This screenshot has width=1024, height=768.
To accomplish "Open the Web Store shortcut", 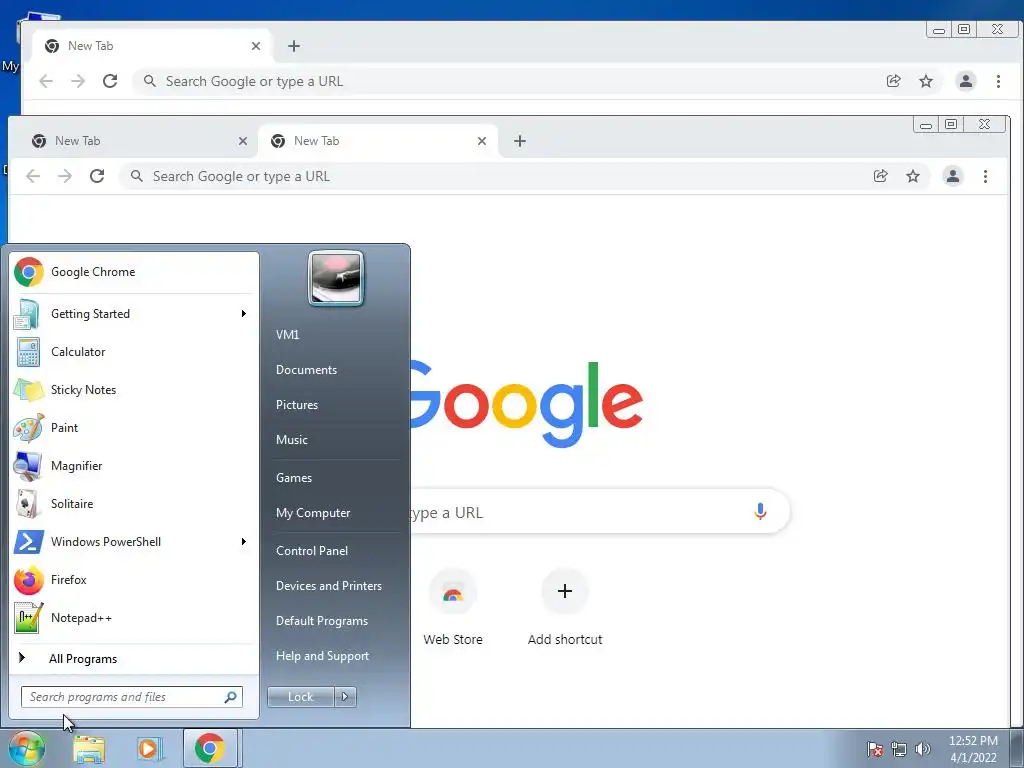I will pyautogui.click(x=453, y=607).
